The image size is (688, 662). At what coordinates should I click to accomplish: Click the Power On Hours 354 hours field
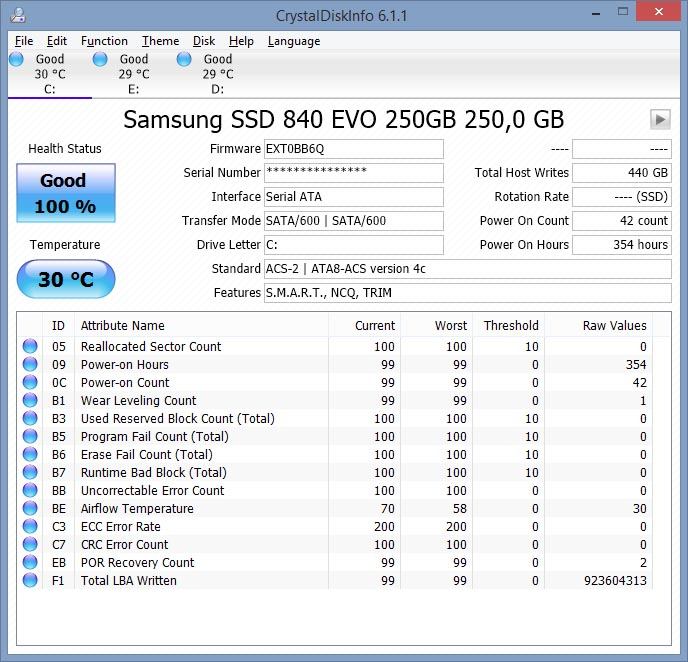point(622,245)
